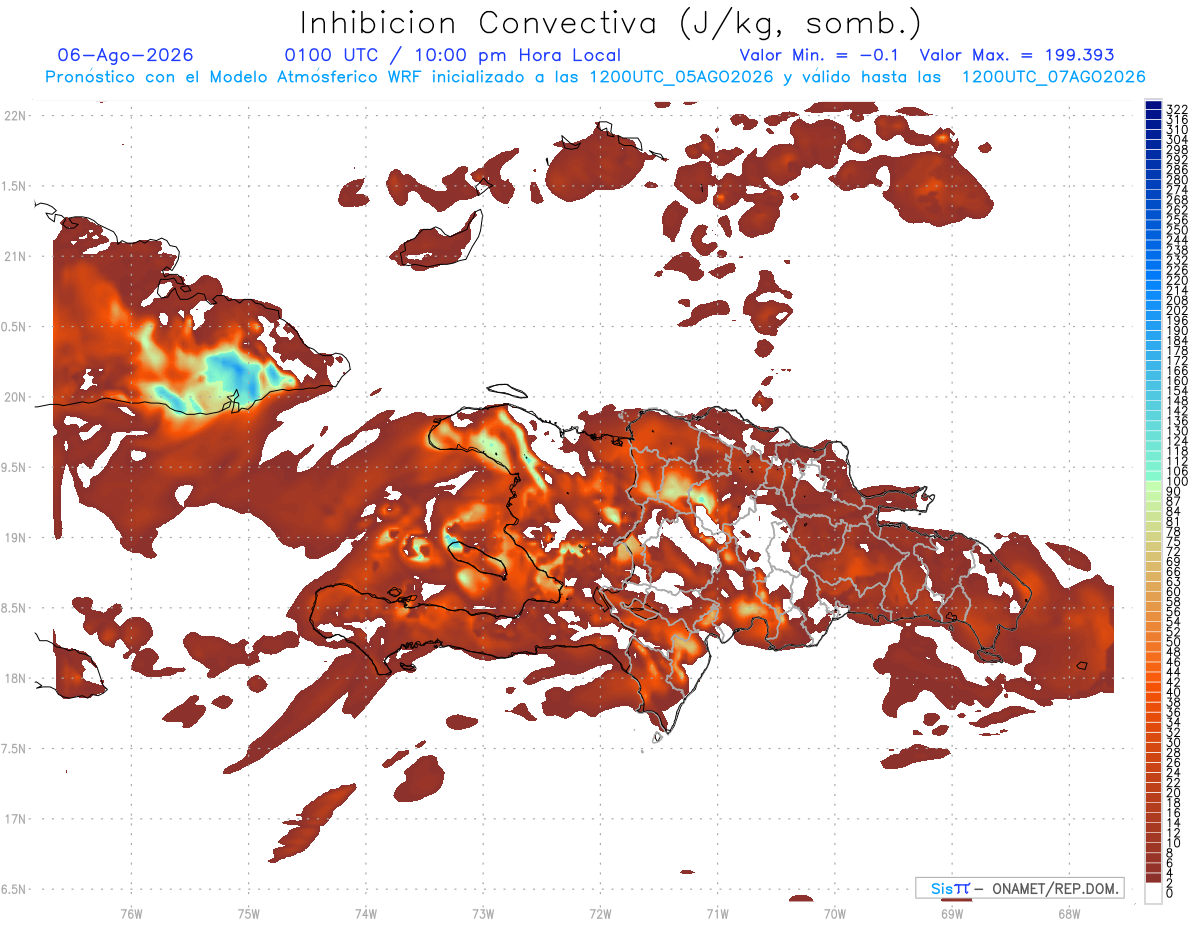This screenshot has height=927, width=1200.
Task: Click the "0" value on the color scale
Action: (x=1170, y=894)
